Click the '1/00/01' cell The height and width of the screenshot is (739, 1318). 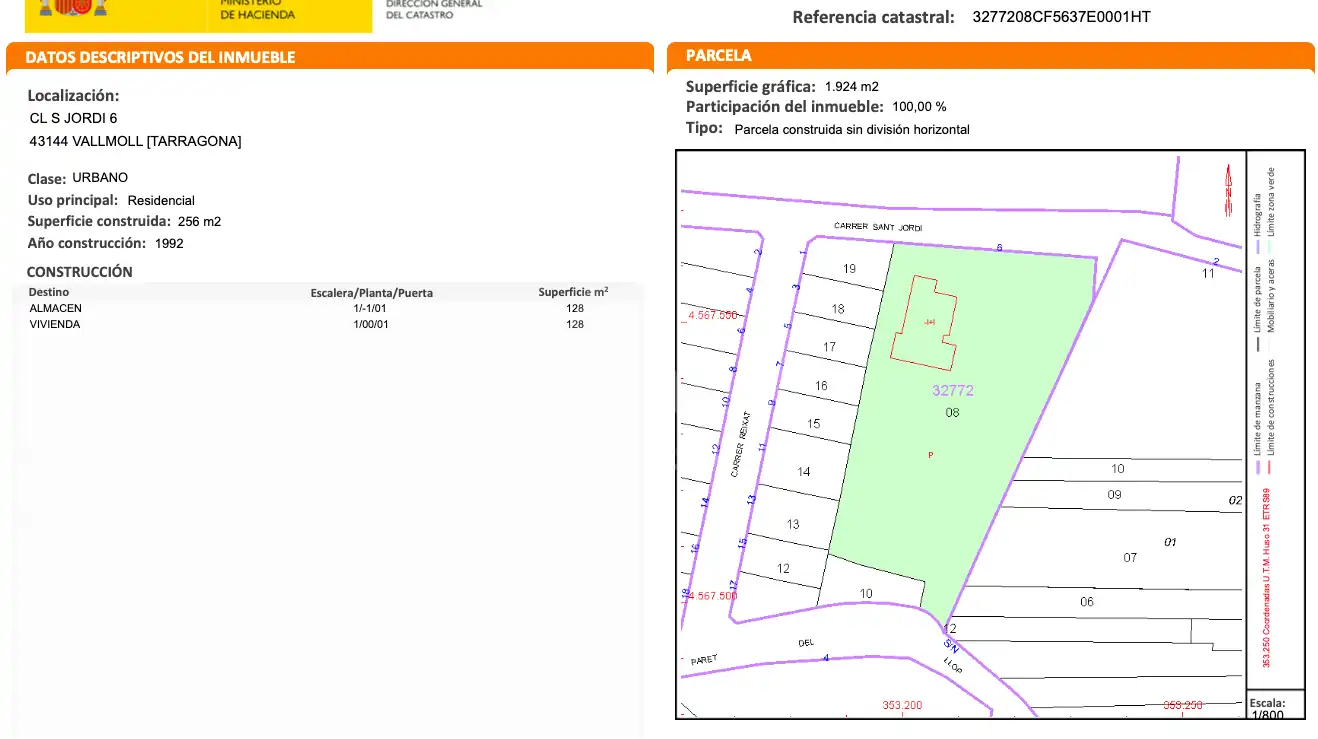pyautogui.click(x=370, y=324)
